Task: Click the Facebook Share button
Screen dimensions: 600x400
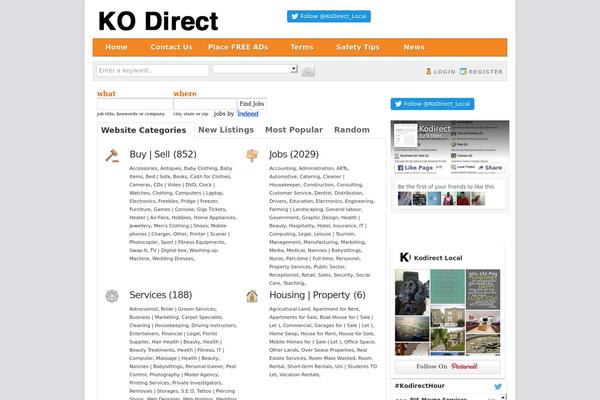Action: [x=490, y=168]
